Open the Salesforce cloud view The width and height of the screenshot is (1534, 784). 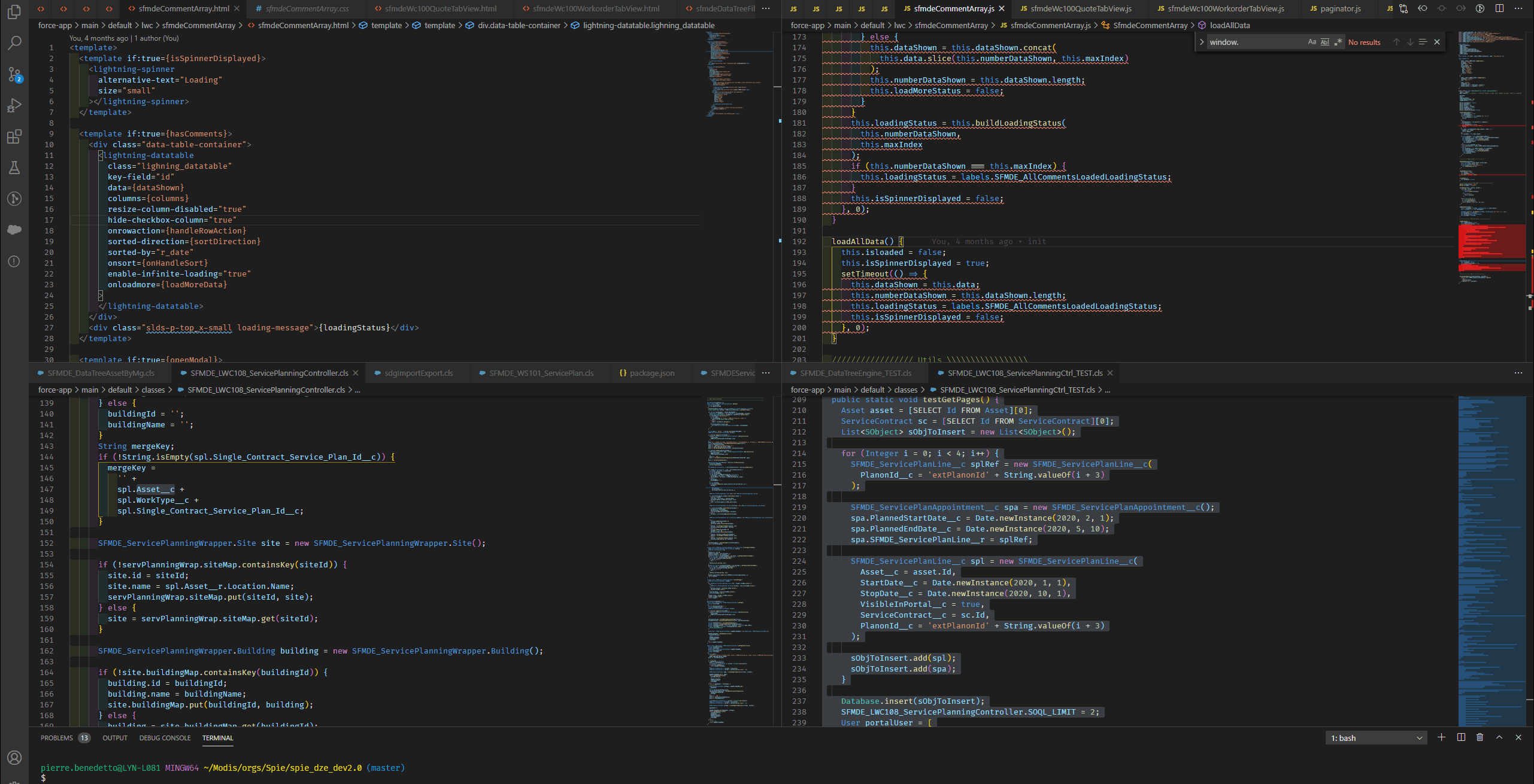pos(14,230)
